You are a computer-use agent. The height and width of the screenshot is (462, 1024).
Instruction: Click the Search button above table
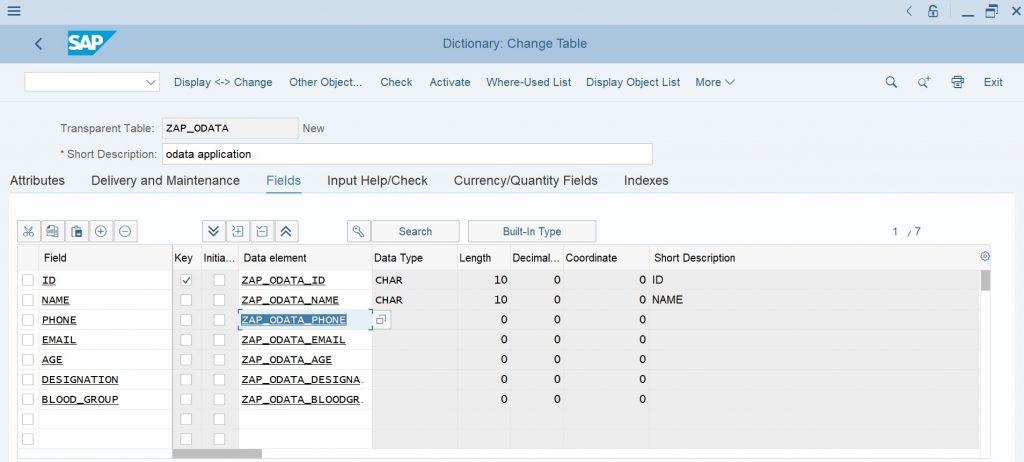[x=415, y=231]
